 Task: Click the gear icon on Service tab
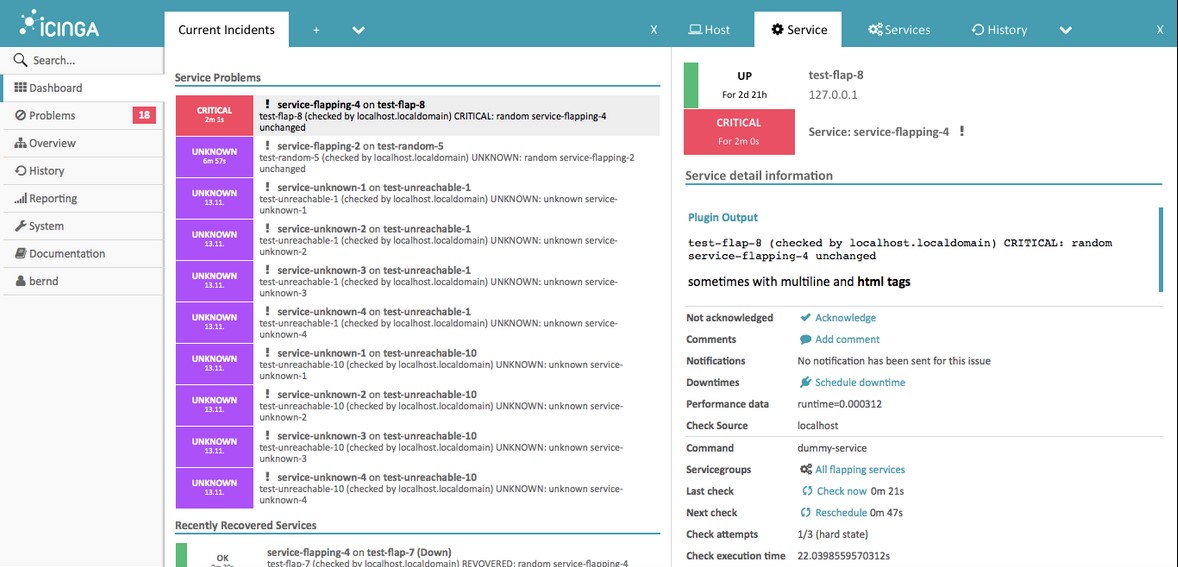click(x=778, y=30)
